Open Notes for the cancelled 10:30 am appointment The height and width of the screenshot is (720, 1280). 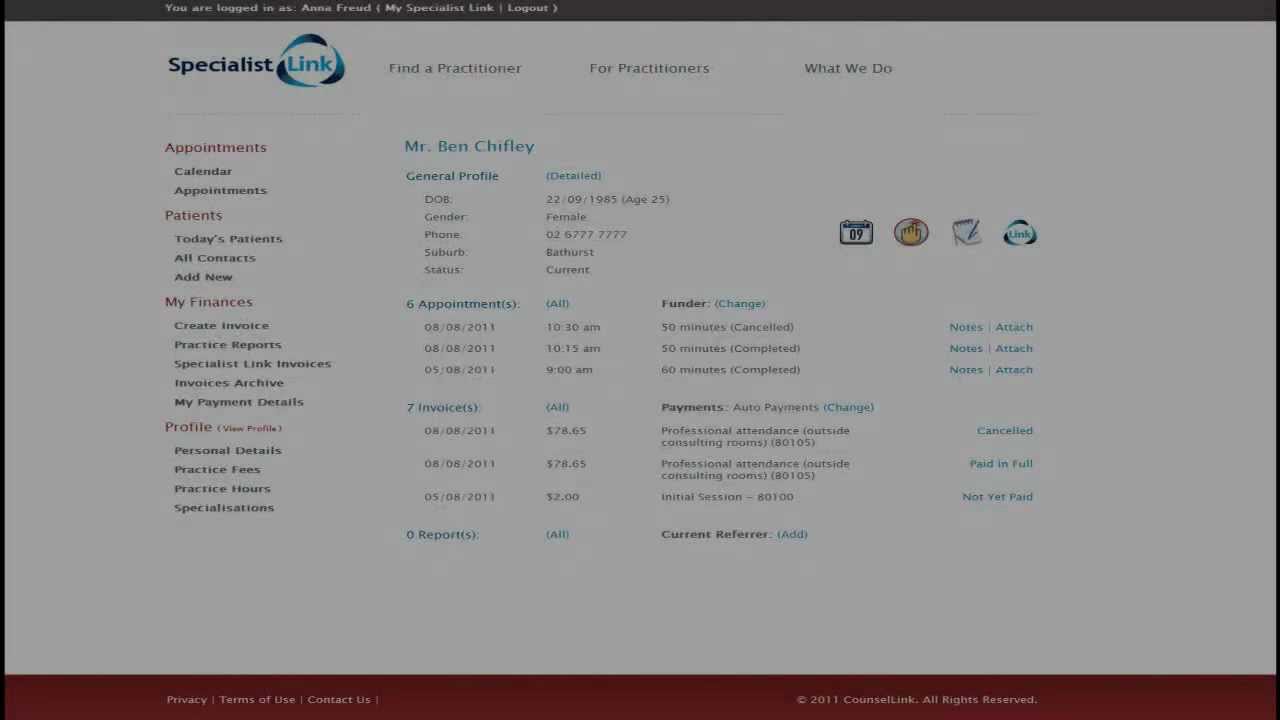(966, 327)
